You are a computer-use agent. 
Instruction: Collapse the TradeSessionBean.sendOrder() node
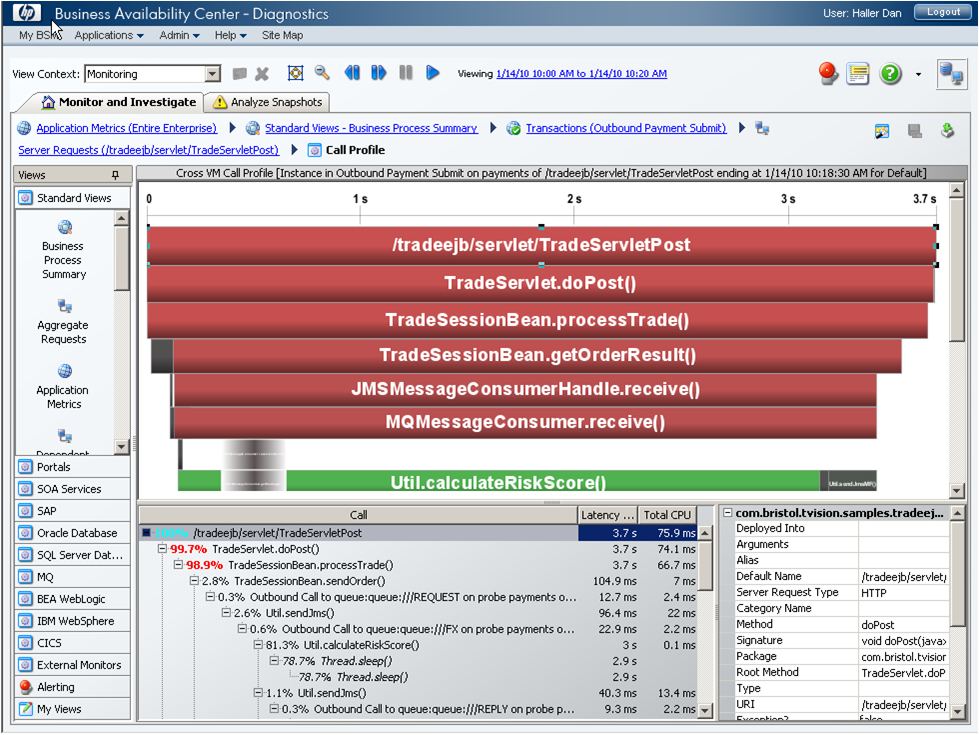pos(194,581)
